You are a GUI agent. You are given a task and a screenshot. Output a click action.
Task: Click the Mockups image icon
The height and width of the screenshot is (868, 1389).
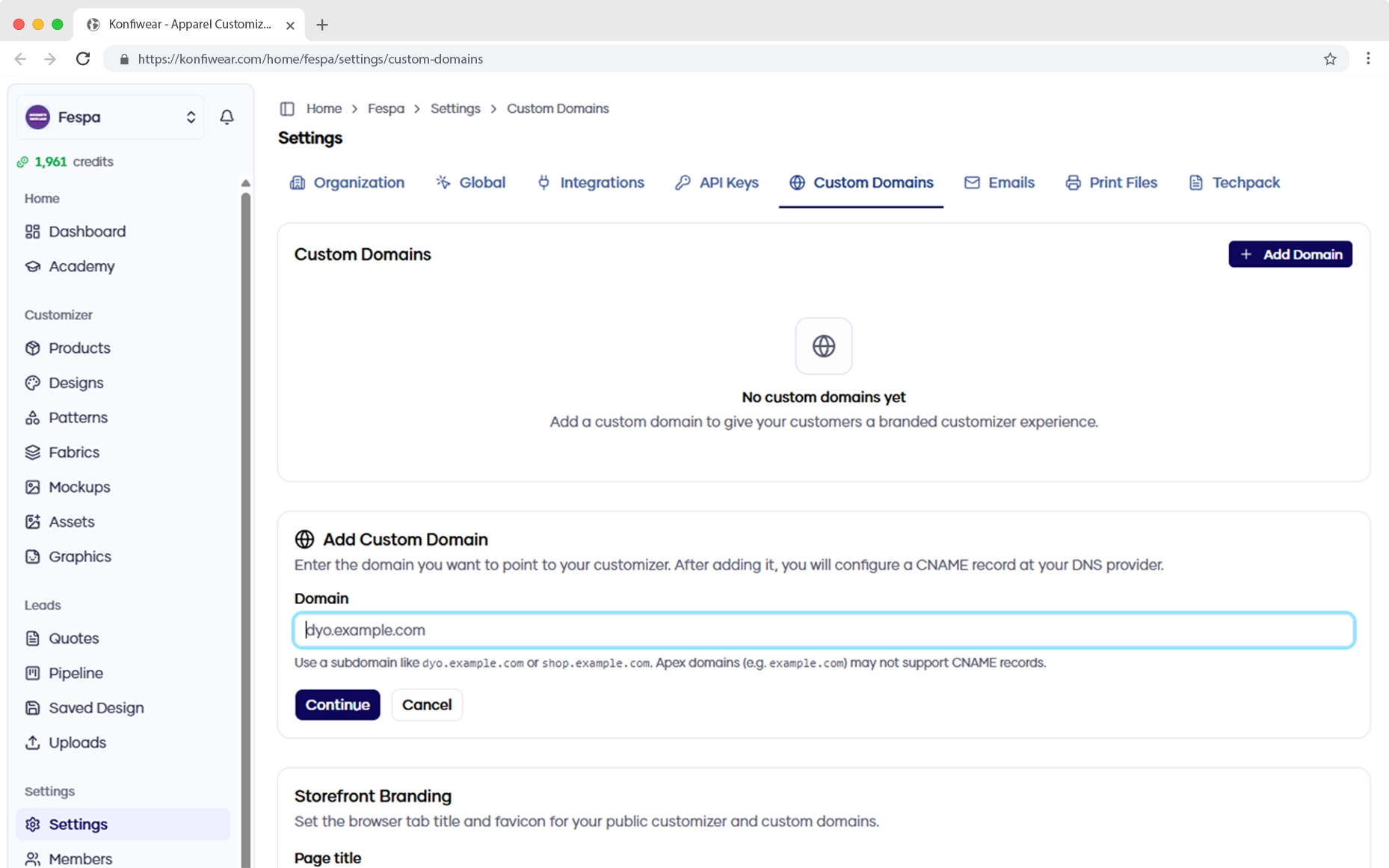pos(32,487)
